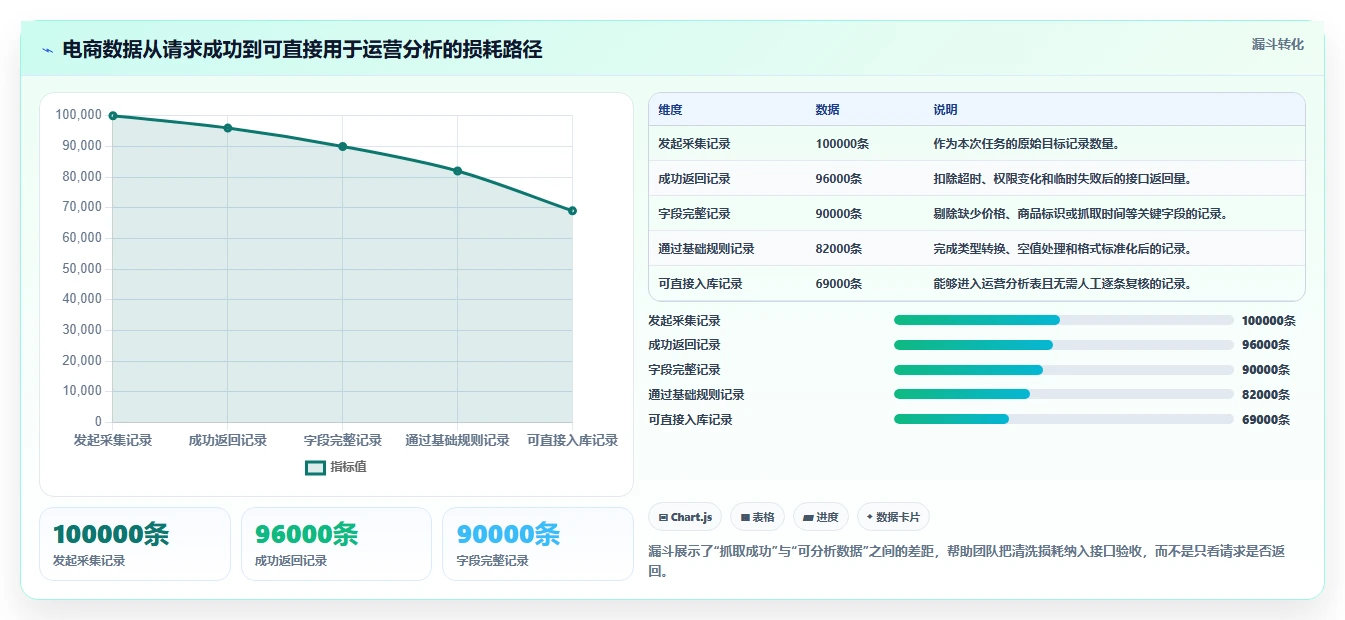Click the 进度 tag chip

[820, 517]
